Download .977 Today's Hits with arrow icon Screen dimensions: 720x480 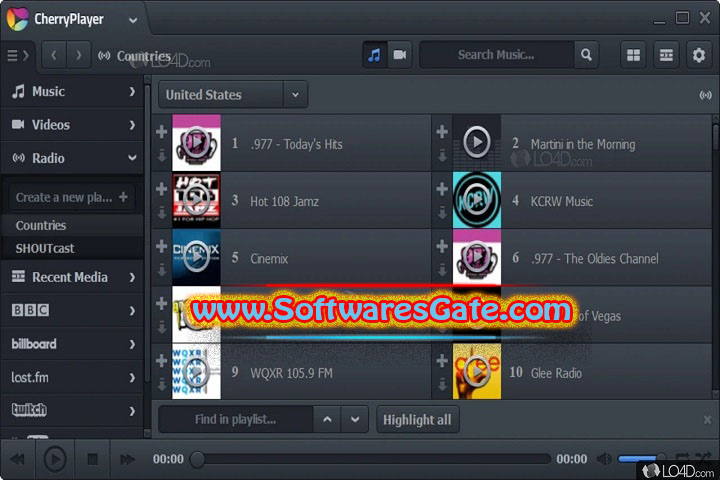[x=162, y=156]
